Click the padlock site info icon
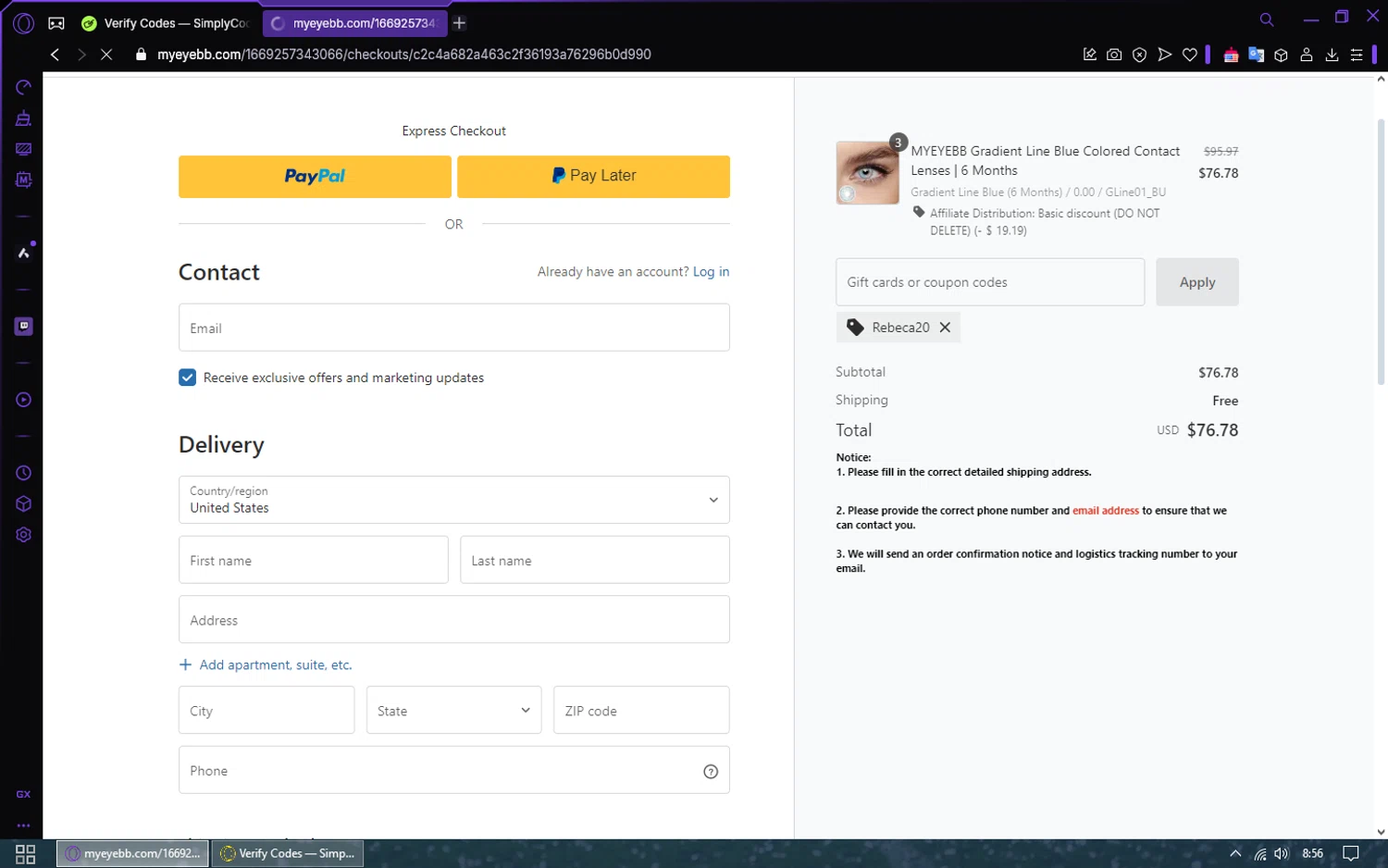This screenshot has width=1388, height=868. [x=141, y=55]
